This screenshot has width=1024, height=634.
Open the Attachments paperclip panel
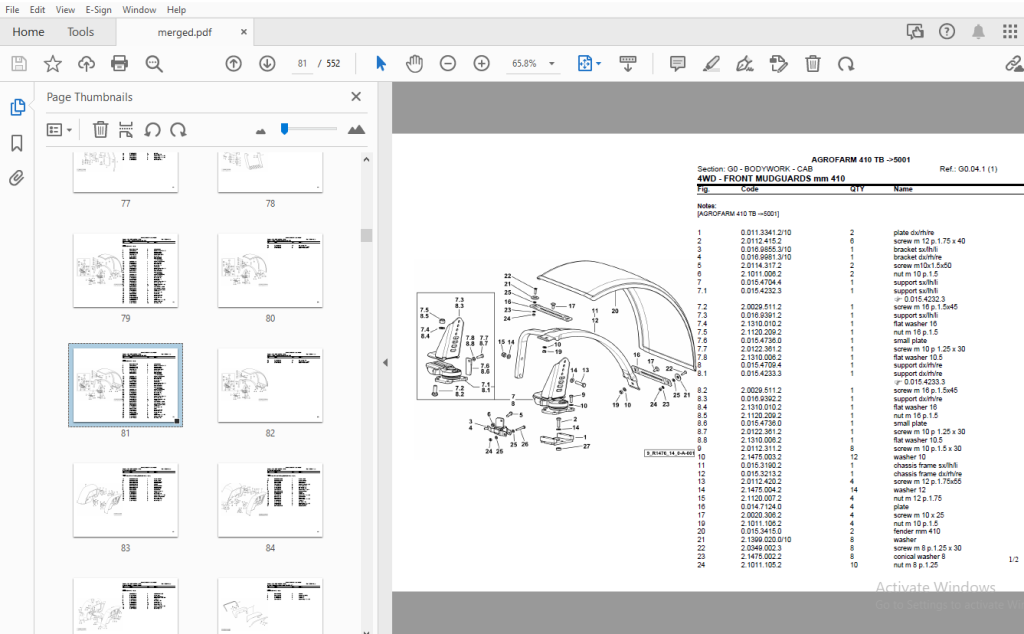pos(17,178)
